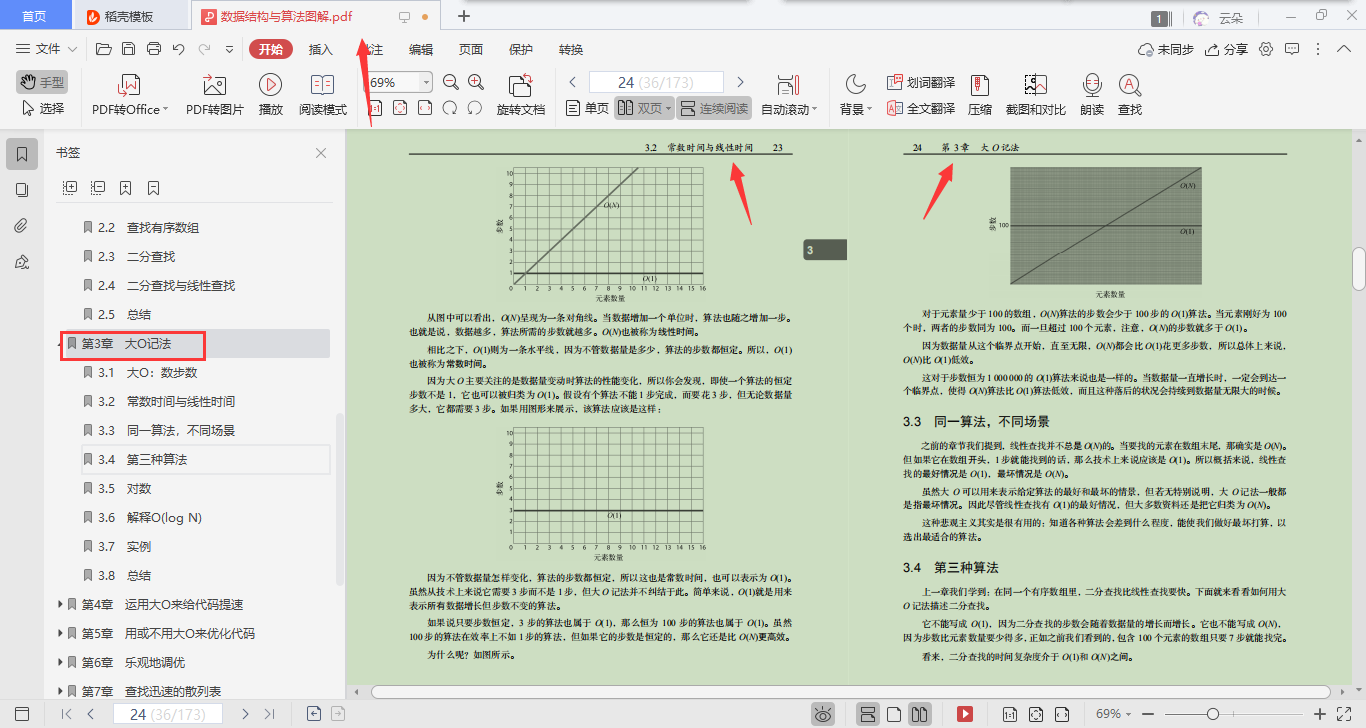Open 阅读模式 reading mode

coord(322,85)
